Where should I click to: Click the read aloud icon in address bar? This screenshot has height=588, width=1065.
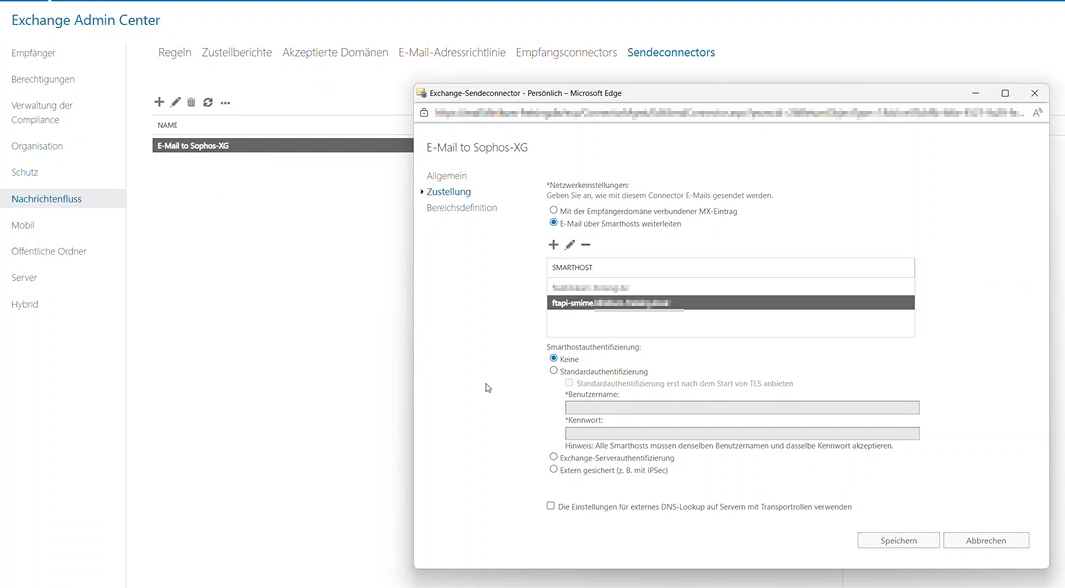coord(1037,113)
